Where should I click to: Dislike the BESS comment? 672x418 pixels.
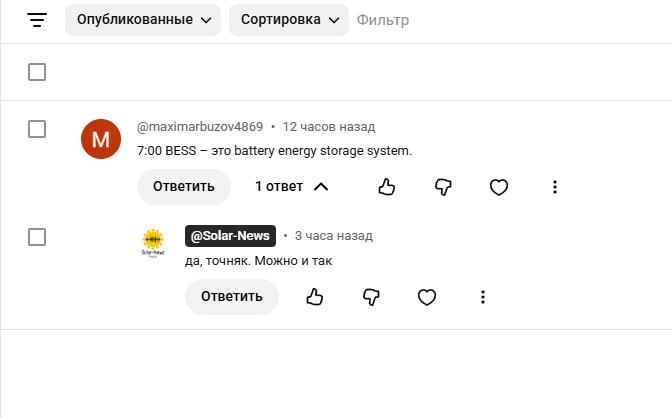[x=443, y=187]
